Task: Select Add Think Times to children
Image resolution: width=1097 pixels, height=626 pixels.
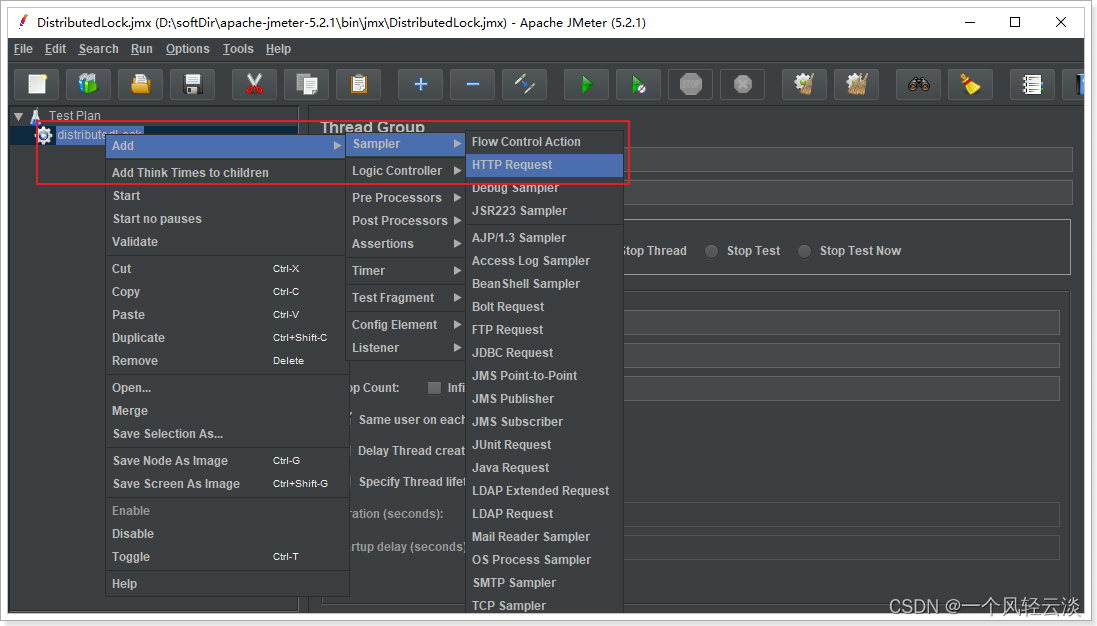Action: point(225,173)
